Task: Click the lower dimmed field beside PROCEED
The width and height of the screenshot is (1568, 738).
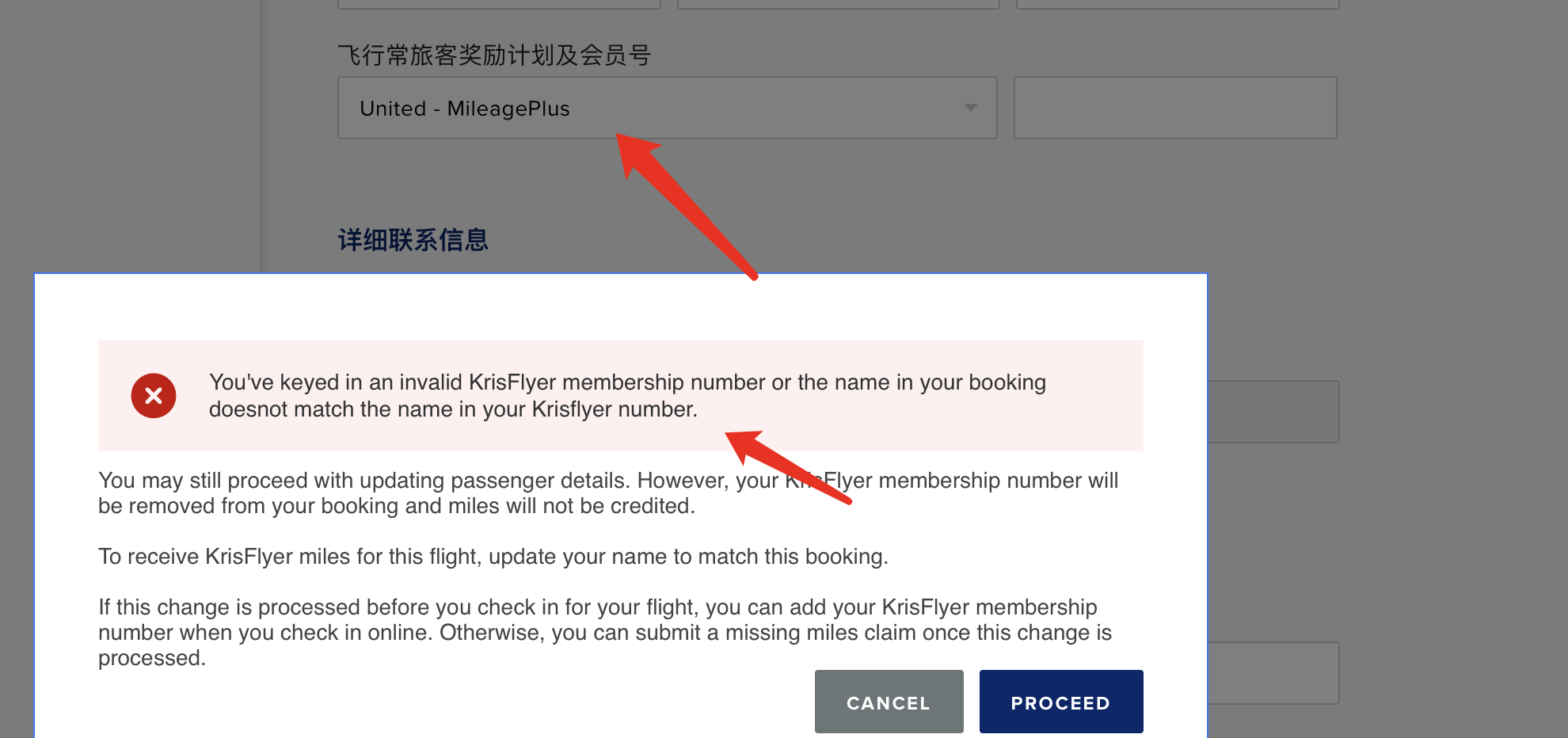Action: pos(1273,673)
